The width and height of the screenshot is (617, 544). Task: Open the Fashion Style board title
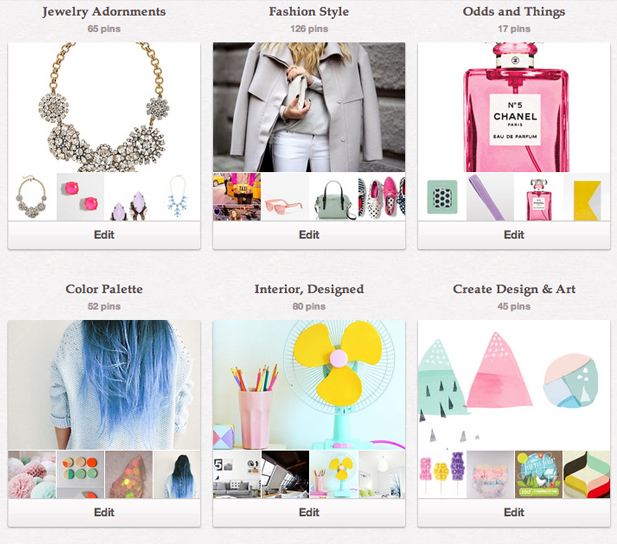309,12
